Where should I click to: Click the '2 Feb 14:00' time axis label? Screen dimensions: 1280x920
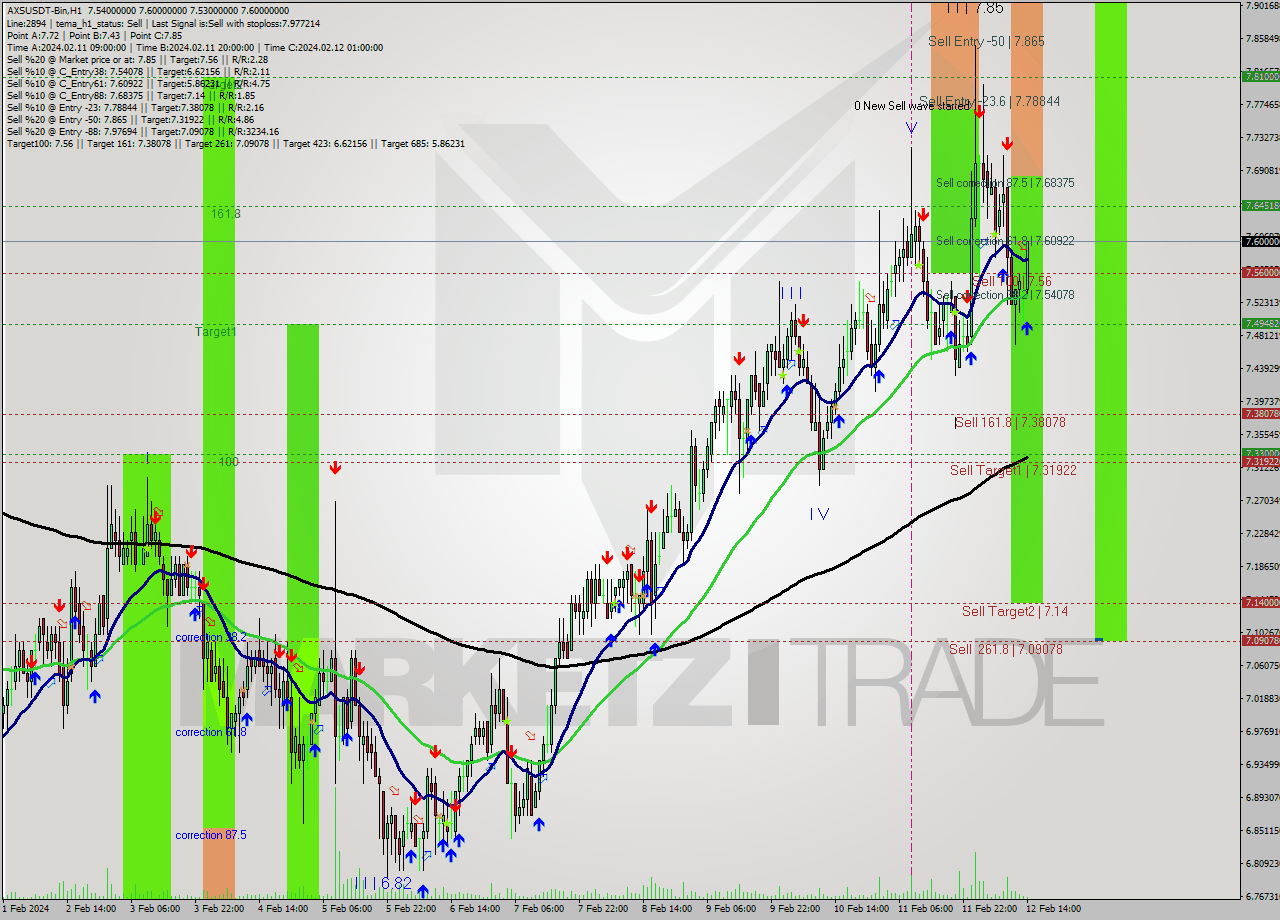[90, 909]
